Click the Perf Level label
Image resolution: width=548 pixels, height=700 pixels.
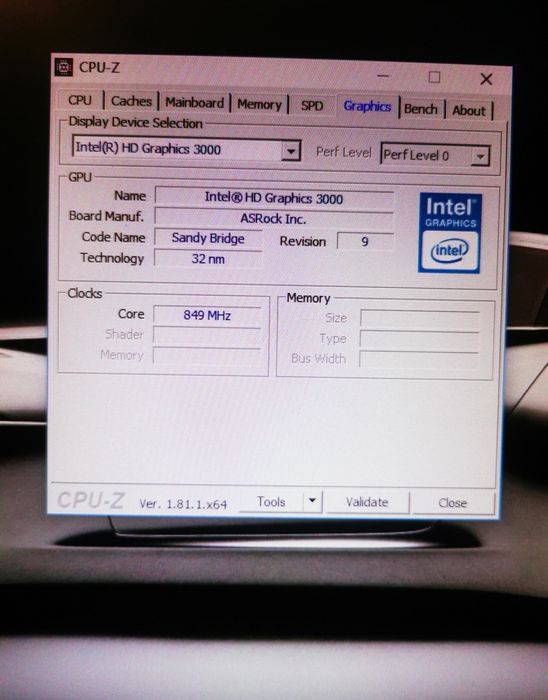click(344, 152)
